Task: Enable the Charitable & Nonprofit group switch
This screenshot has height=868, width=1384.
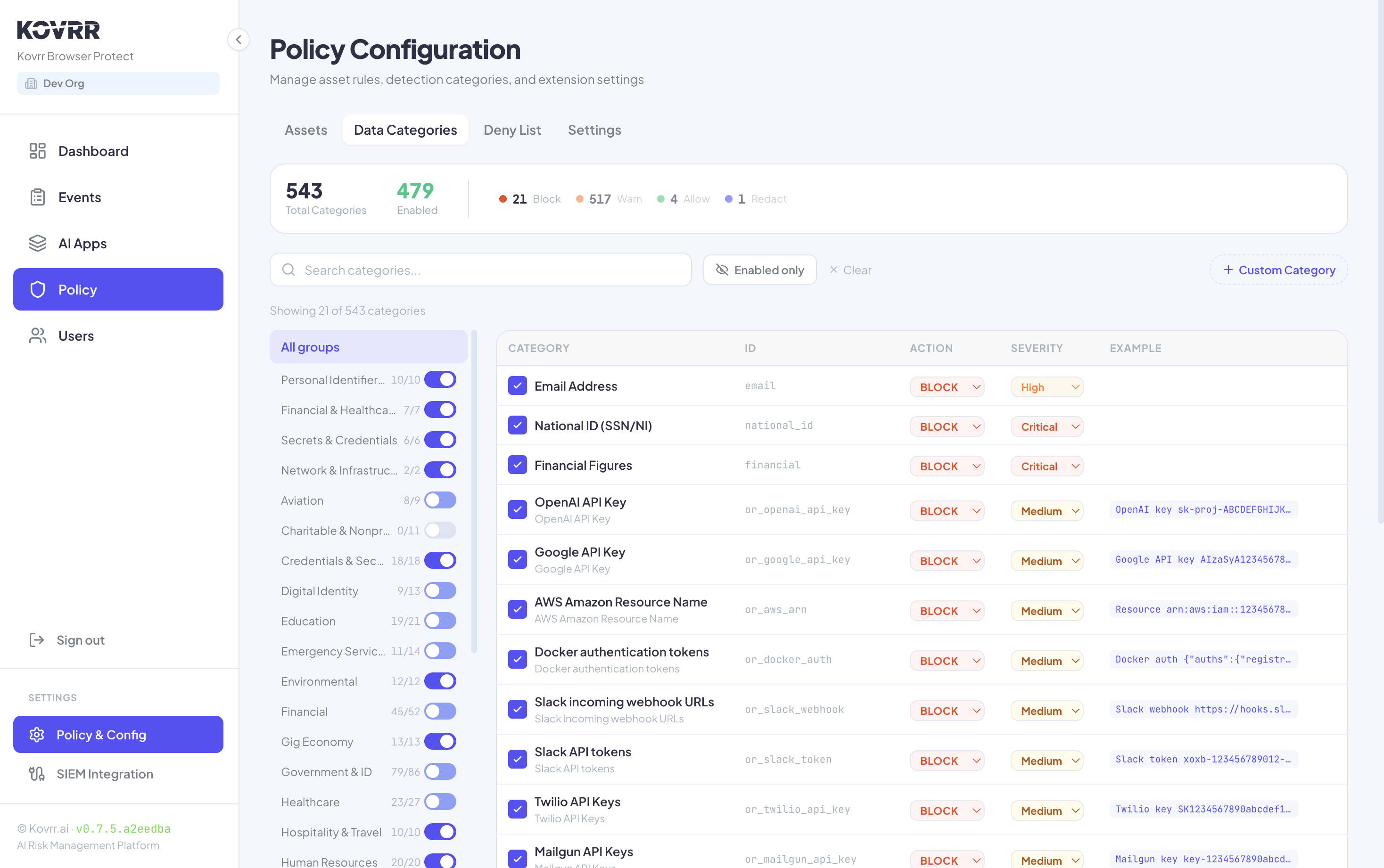Action: 440,531
